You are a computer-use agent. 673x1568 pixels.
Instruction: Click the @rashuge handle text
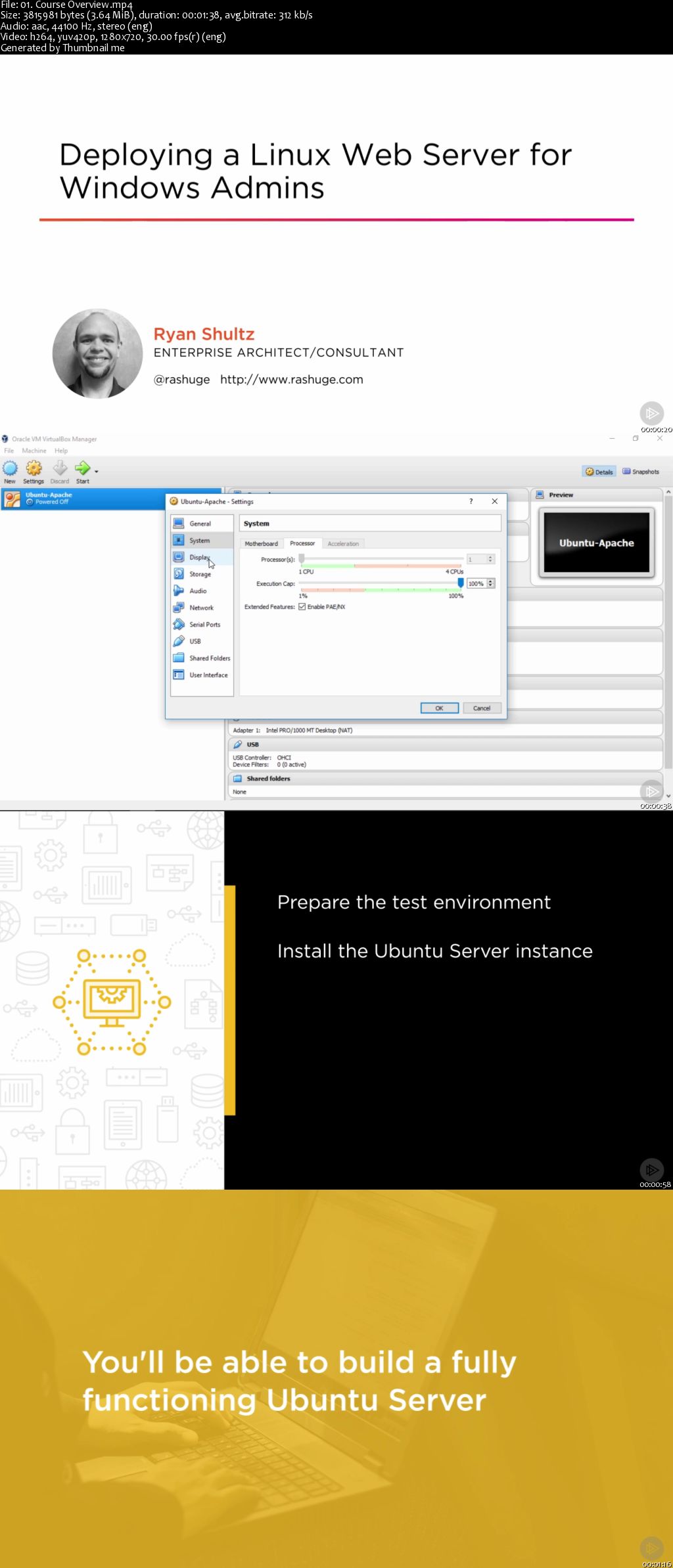click(x=182, y=379)
